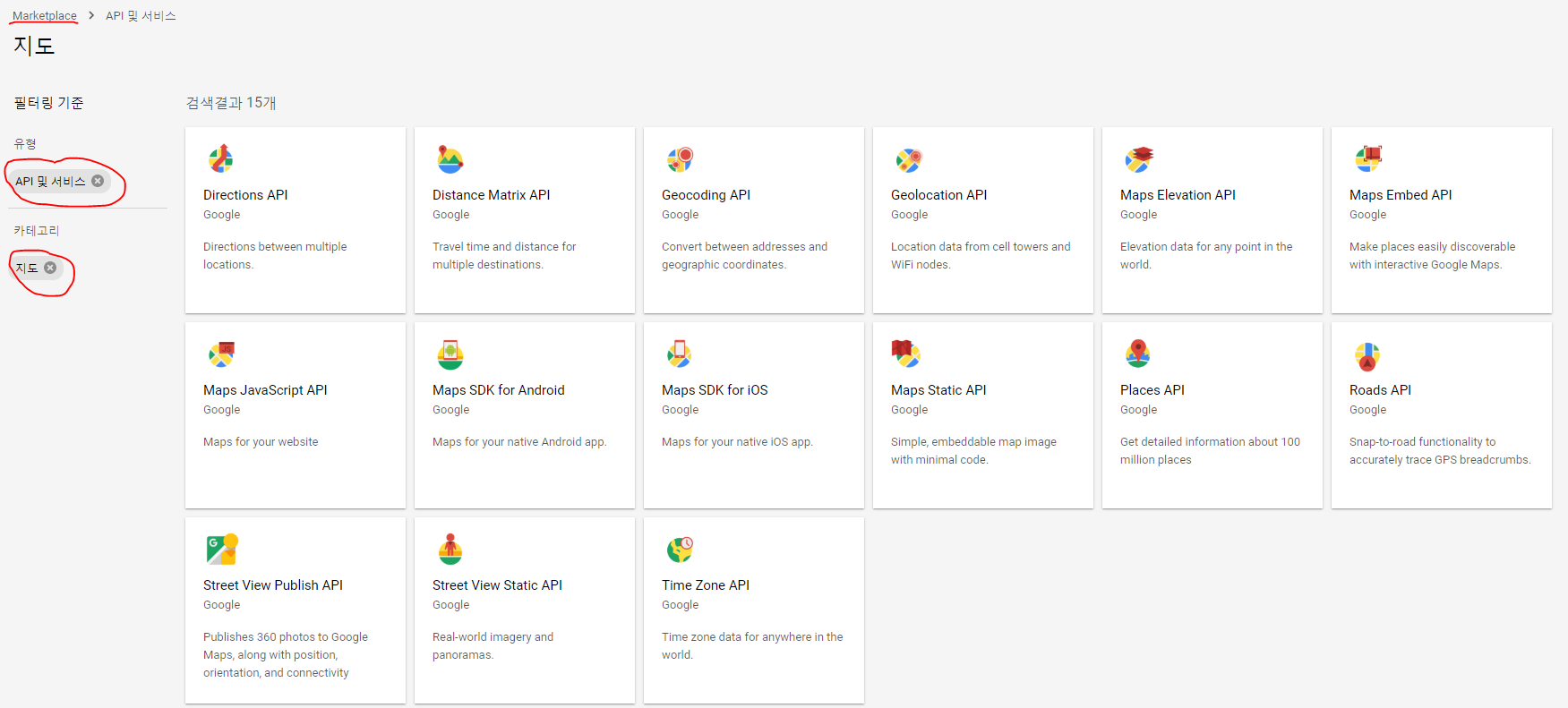Click the Maps Elevation API icon
The height and width of the screenshot is (708, 1568).
click(1138, 158)
